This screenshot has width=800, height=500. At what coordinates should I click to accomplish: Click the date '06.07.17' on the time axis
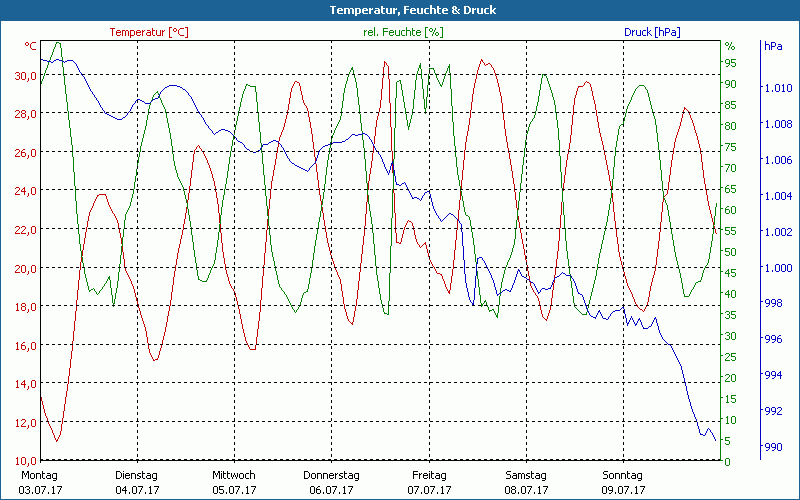coord(331,490)
